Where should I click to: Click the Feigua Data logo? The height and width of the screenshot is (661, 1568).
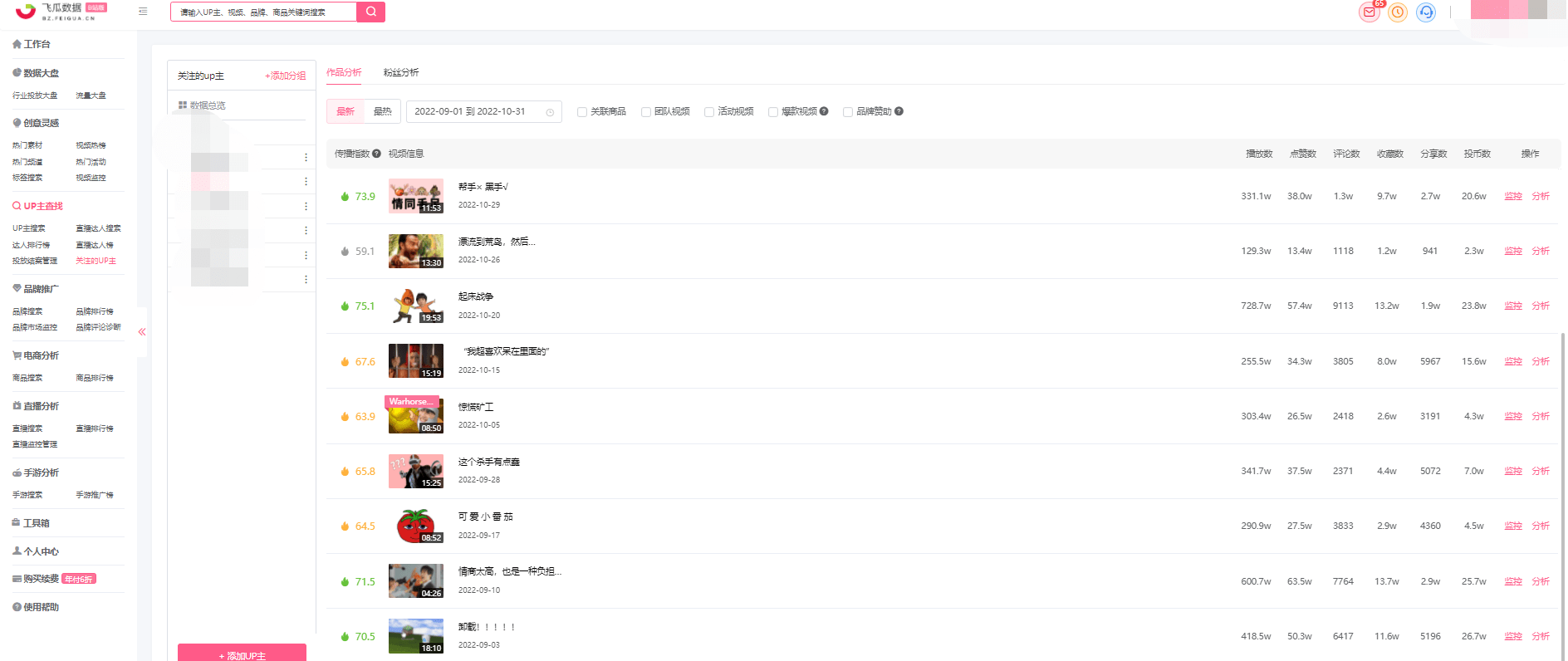(x=61, y=11)
